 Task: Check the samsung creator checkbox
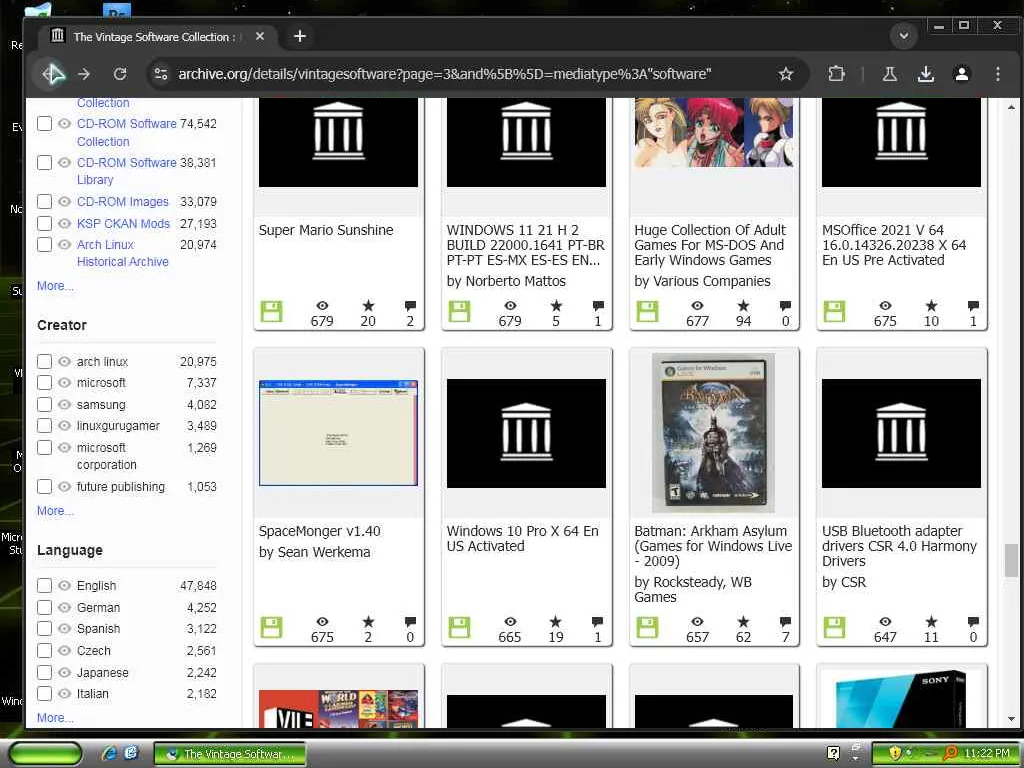(44, 404)
